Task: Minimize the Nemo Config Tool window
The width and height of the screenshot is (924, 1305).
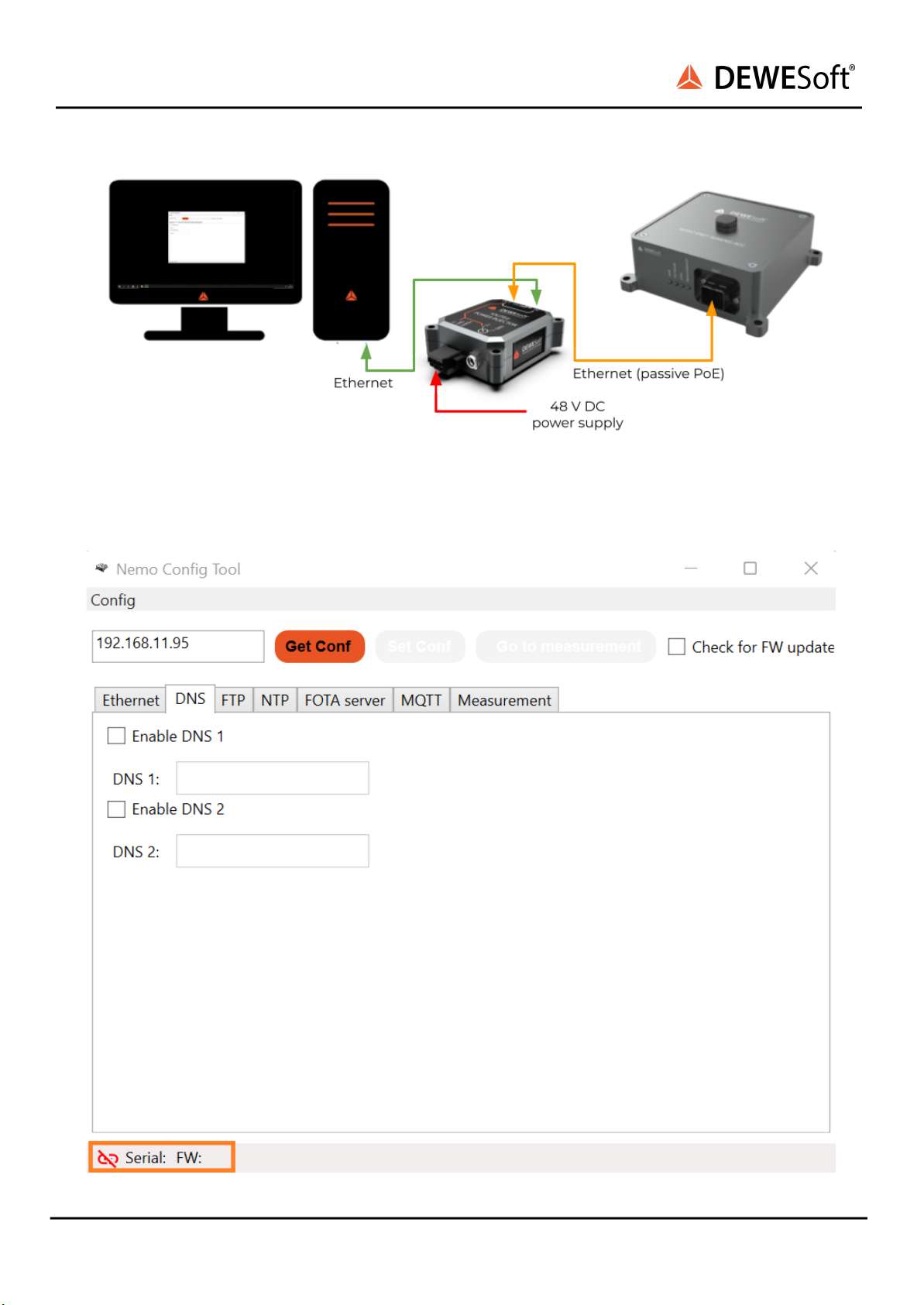Action: (691, 568)
